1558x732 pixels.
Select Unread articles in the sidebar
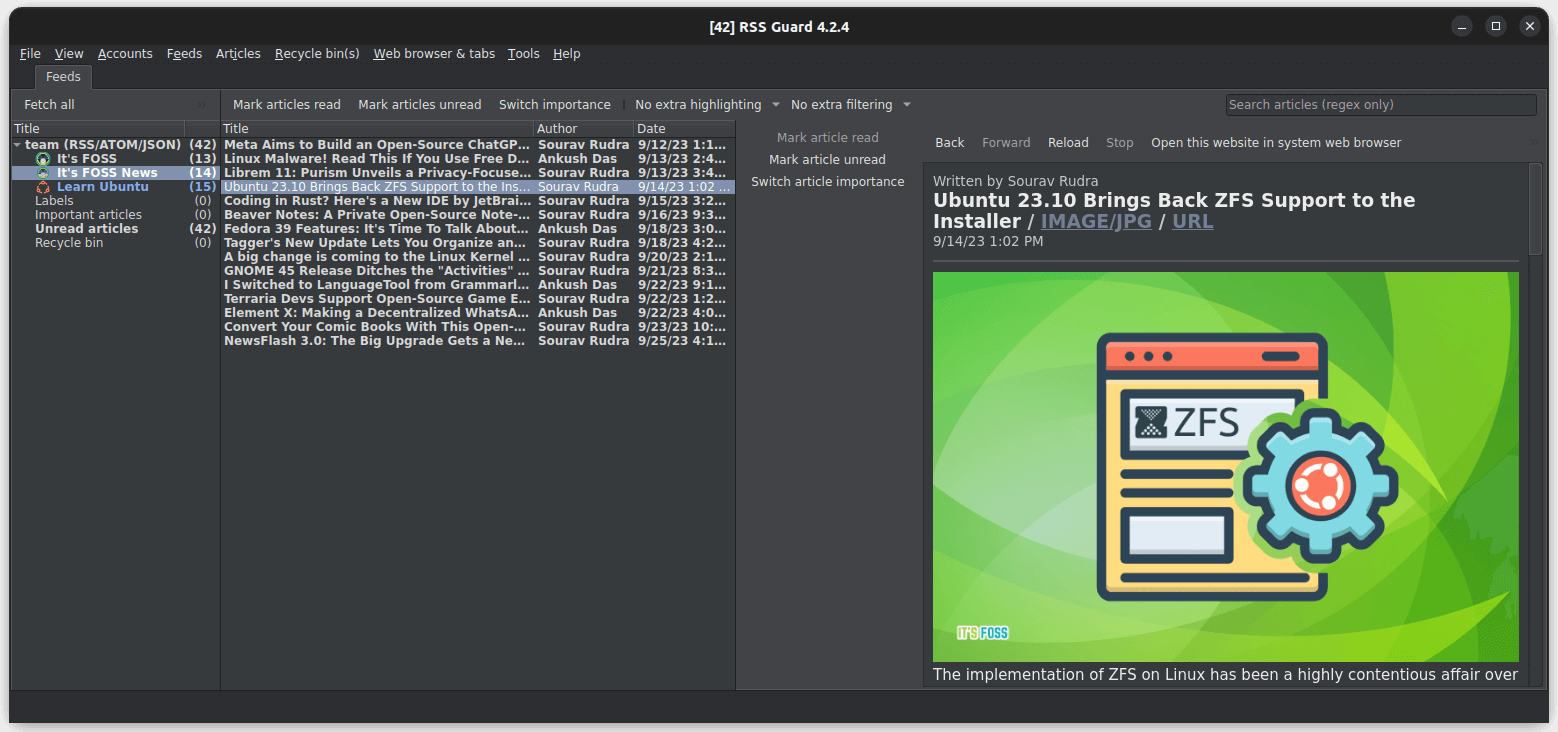click(88, 228)
